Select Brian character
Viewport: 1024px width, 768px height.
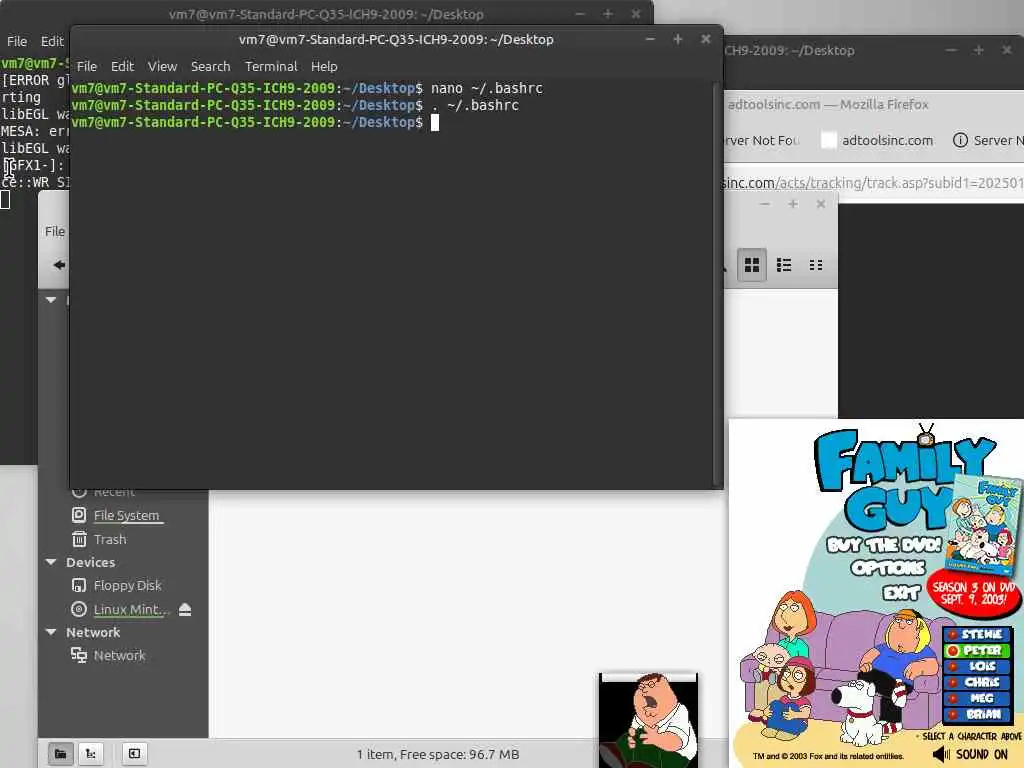978,714
